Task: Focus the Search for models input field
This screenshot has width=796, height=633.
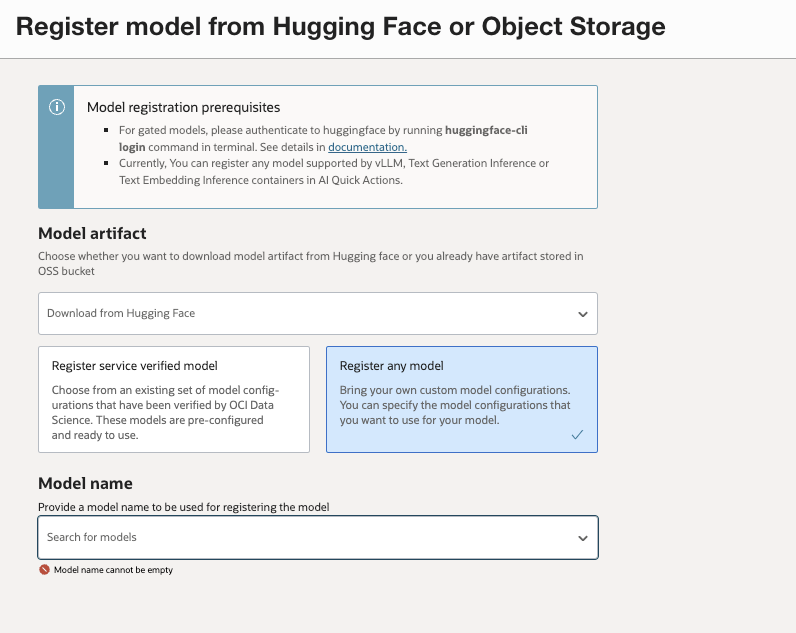Action: (x=300, y=537)
